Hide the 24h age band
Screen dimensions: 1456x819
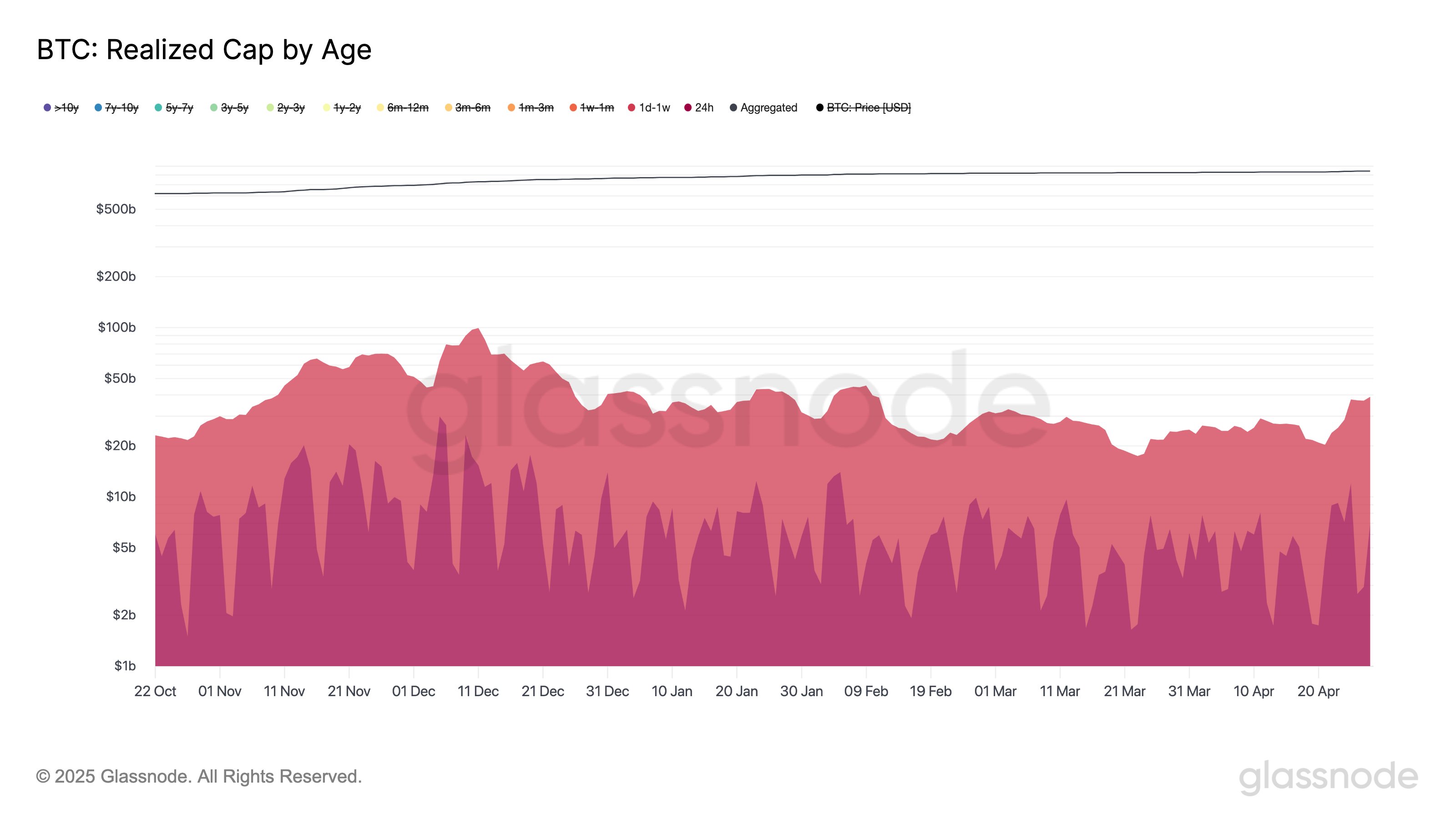pos(699,107)
